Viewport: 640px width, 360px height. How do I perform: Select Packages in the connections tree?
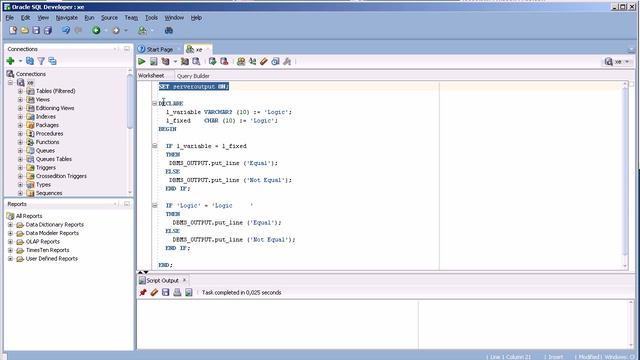point(47,125)
